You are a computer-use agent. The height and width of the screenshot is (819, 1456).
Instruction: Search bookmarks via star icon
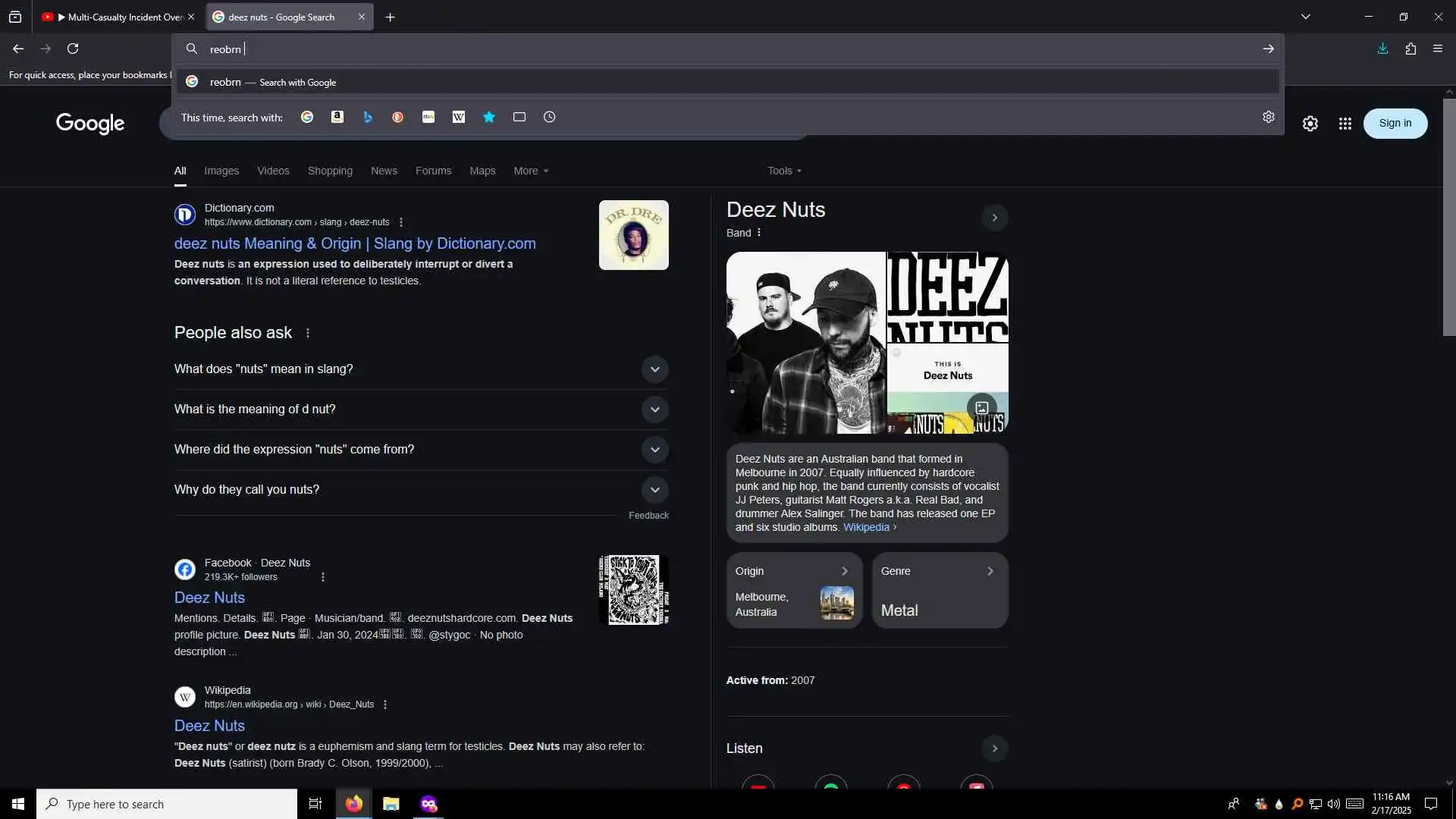click(489, 117)
